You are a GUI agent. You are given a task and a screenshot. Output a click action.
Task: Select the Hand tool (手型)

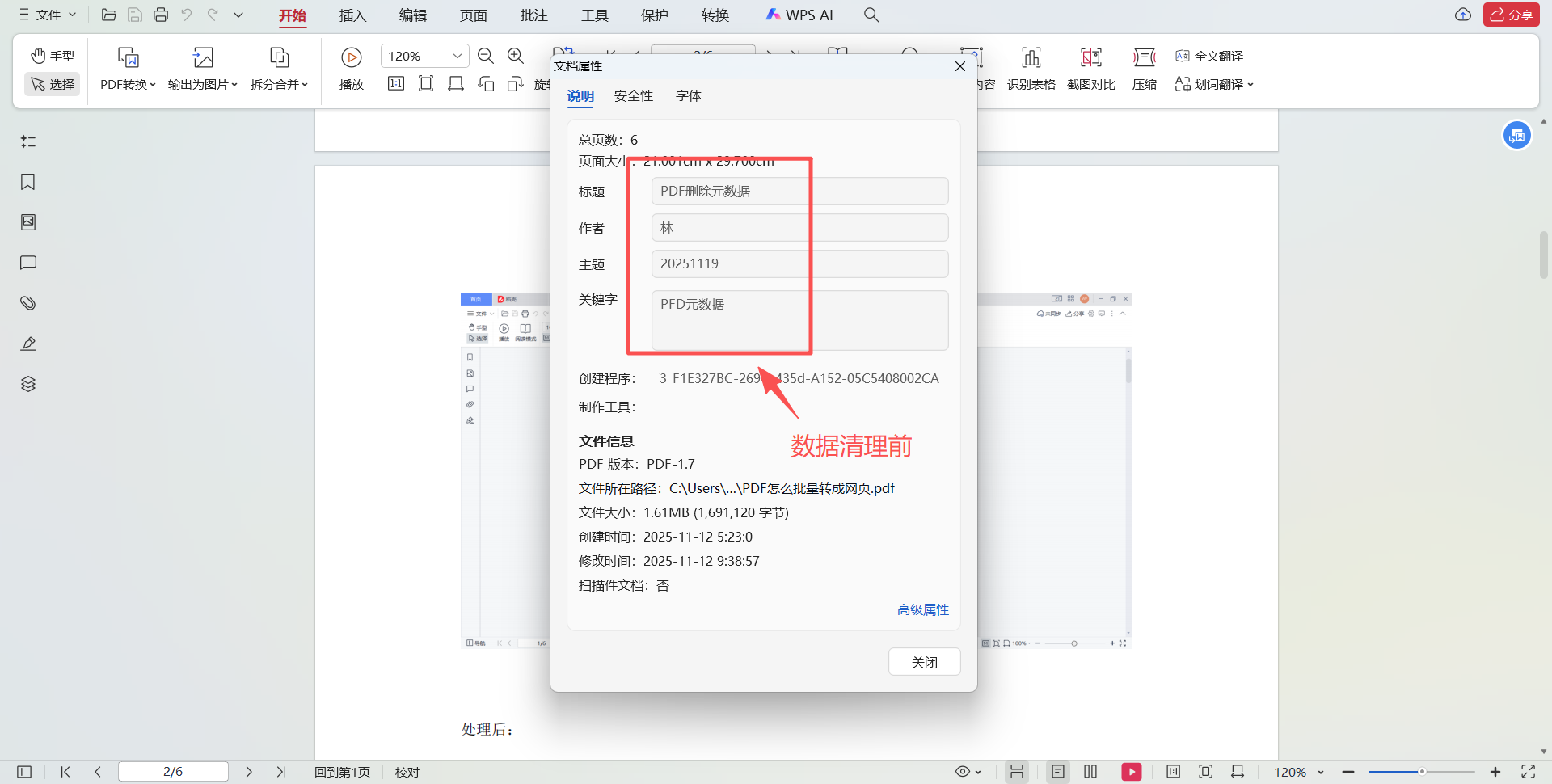52,56
